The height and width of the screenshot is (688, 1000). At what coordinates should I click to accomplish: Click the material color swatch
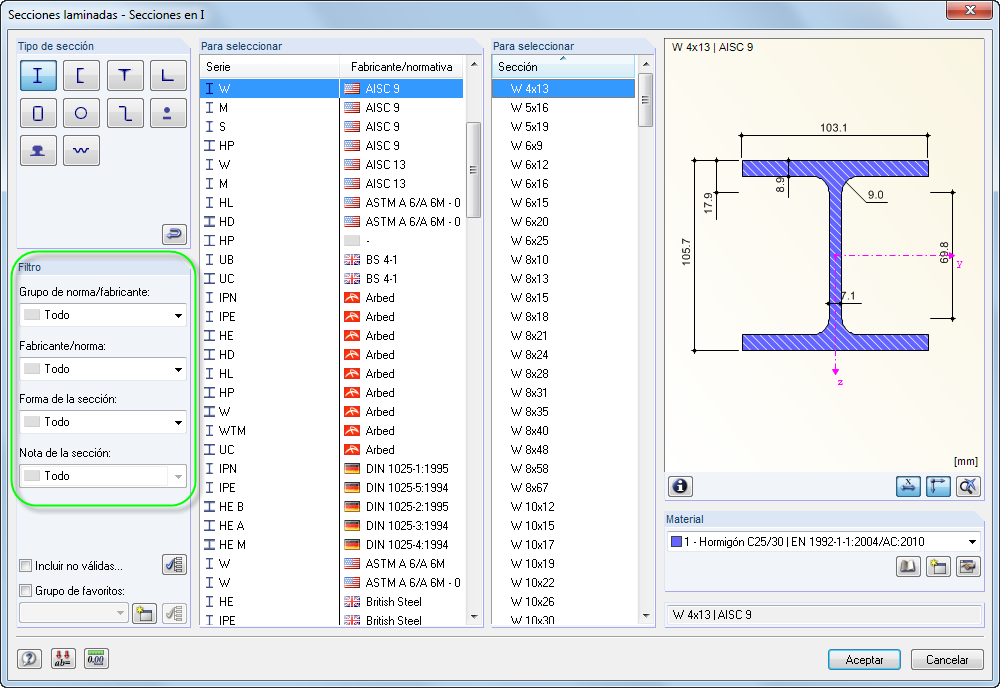coord(676,542)
